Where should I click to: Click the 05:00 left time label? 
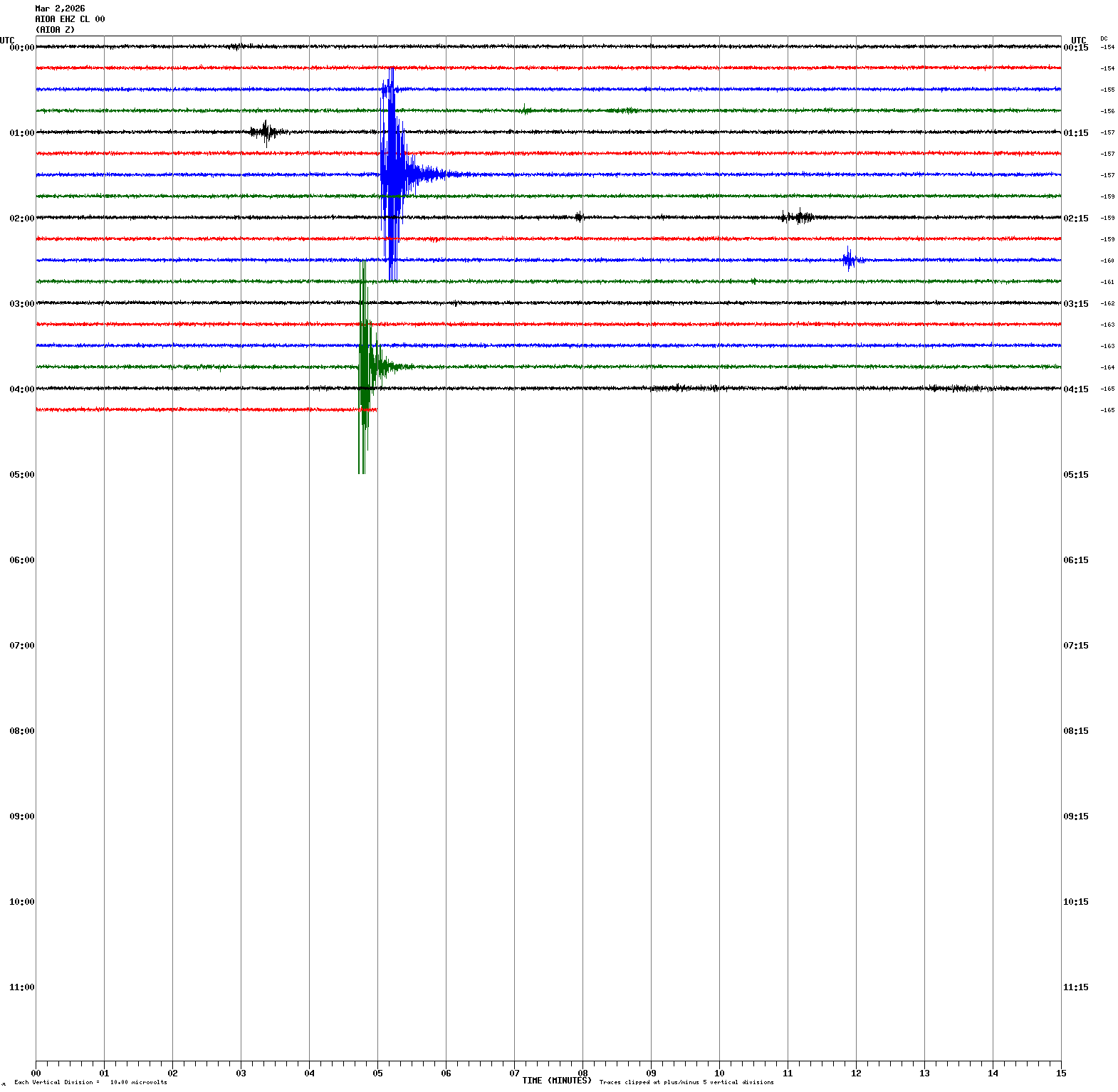pos(21,475)
